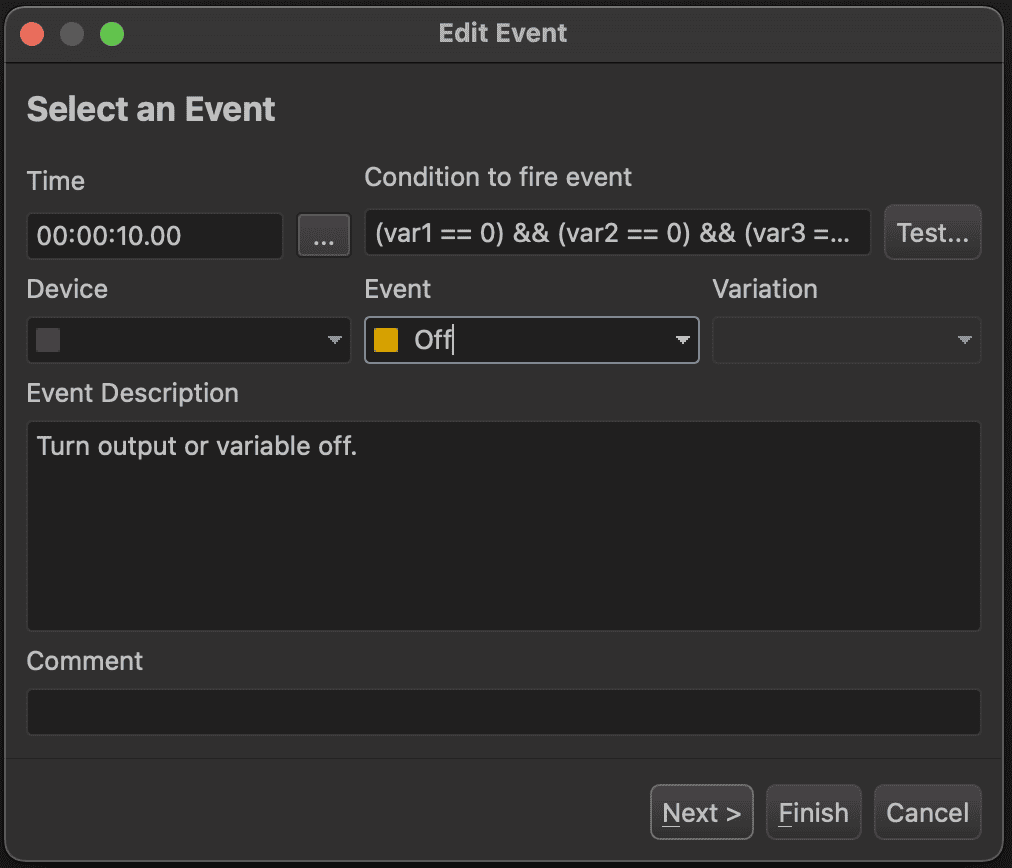
Task: Click the Select an Event heading
Action: (151, 110)
